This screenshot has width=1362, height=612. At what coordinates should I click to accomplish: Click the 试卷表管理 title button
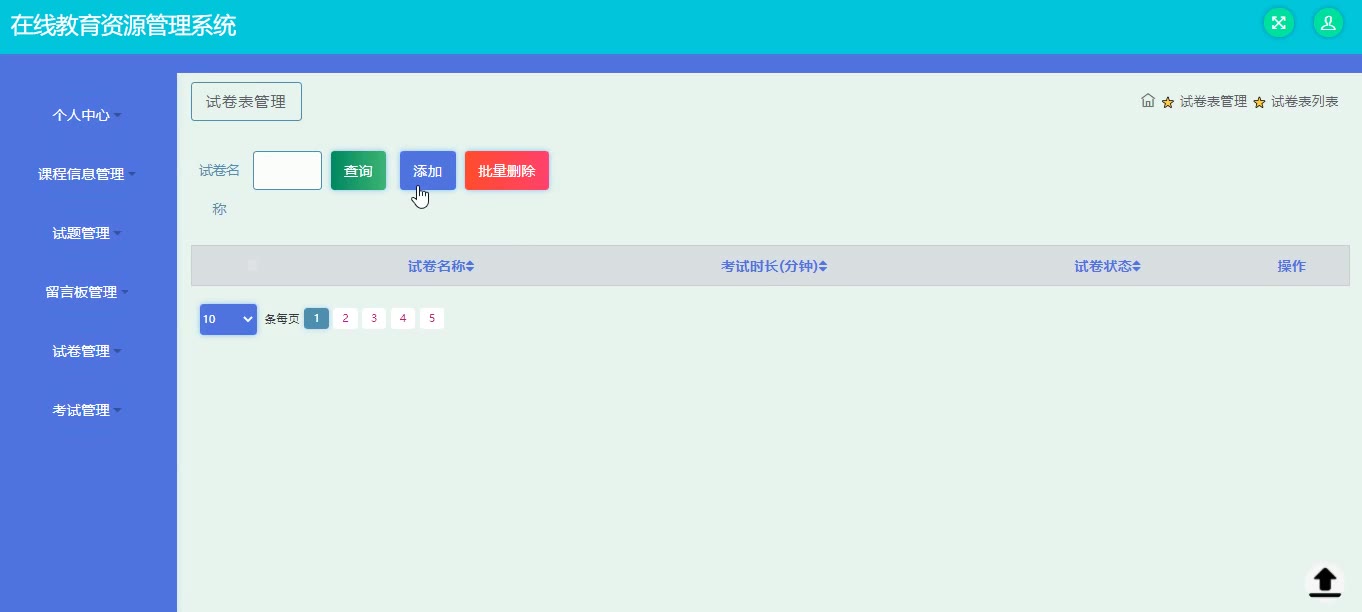pyautogui.click(x=246, y=102)
